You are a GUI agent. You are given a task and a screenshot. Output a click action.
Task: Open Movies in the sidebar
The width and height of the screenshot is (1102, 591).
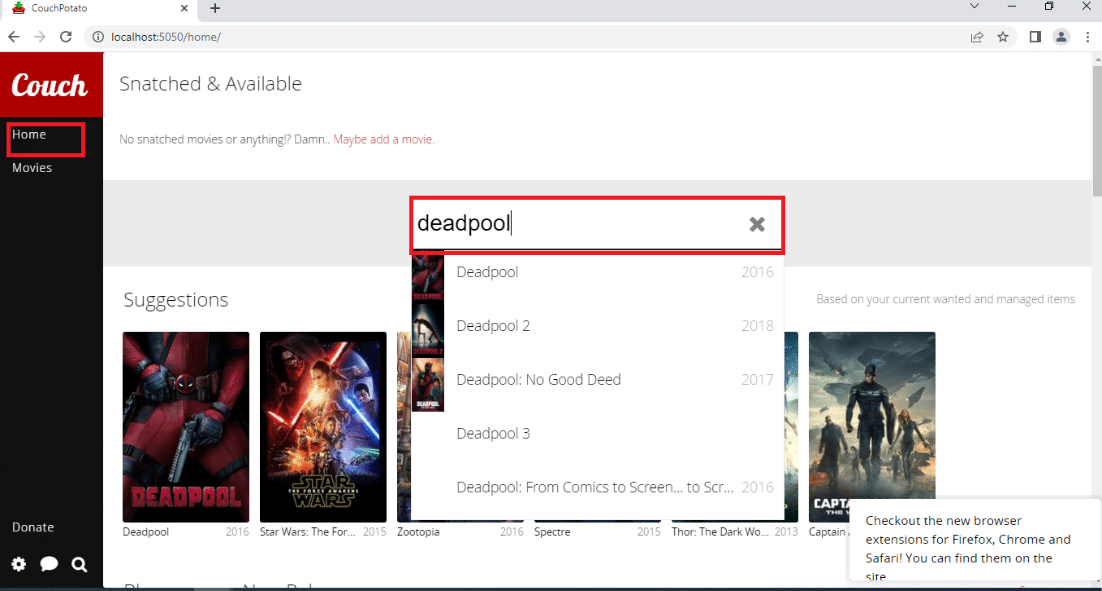[32, 167]
